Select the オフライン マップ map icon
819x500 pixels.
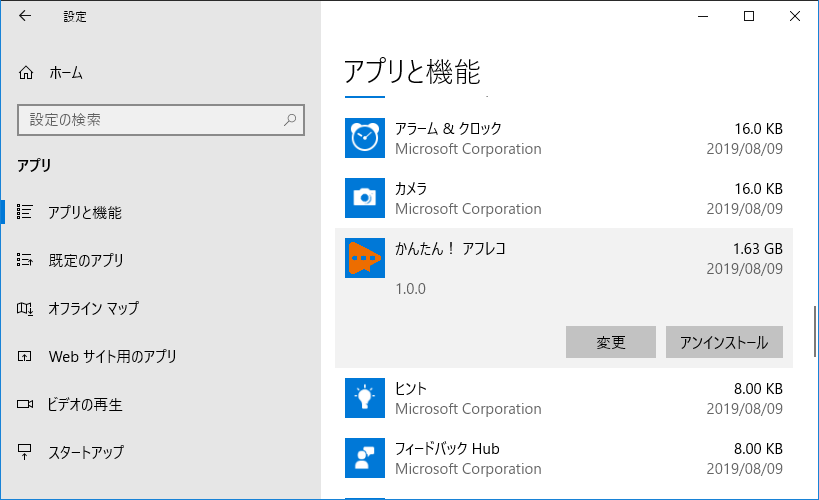25,308
